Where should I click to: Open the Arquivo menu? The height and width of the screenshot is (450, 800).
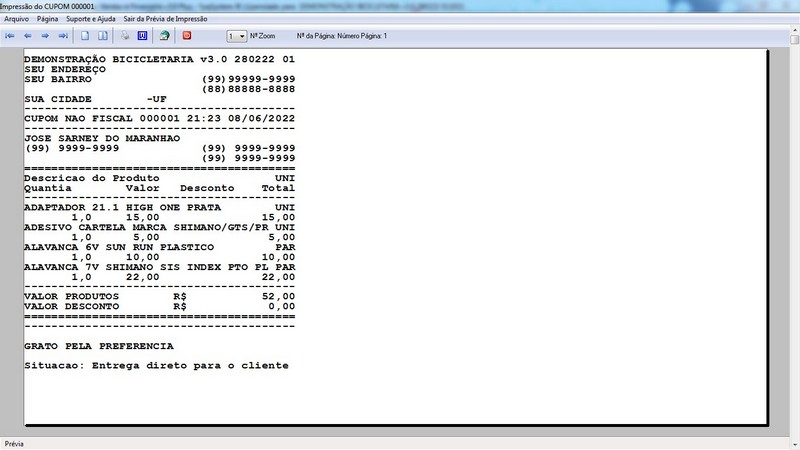click(16, 19)
